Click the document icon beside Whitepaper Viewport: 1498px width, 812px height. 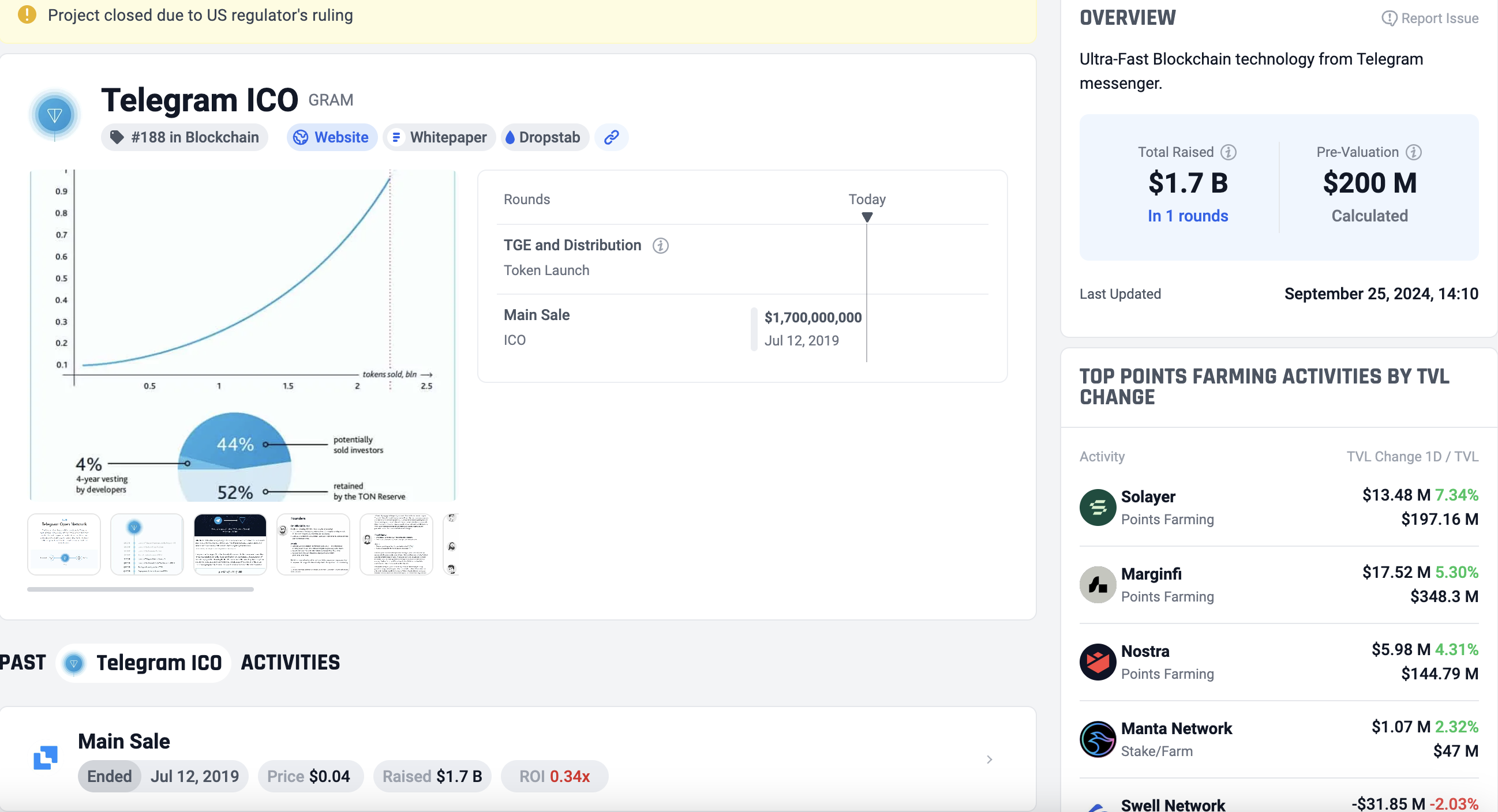click(x=396, y=137)
